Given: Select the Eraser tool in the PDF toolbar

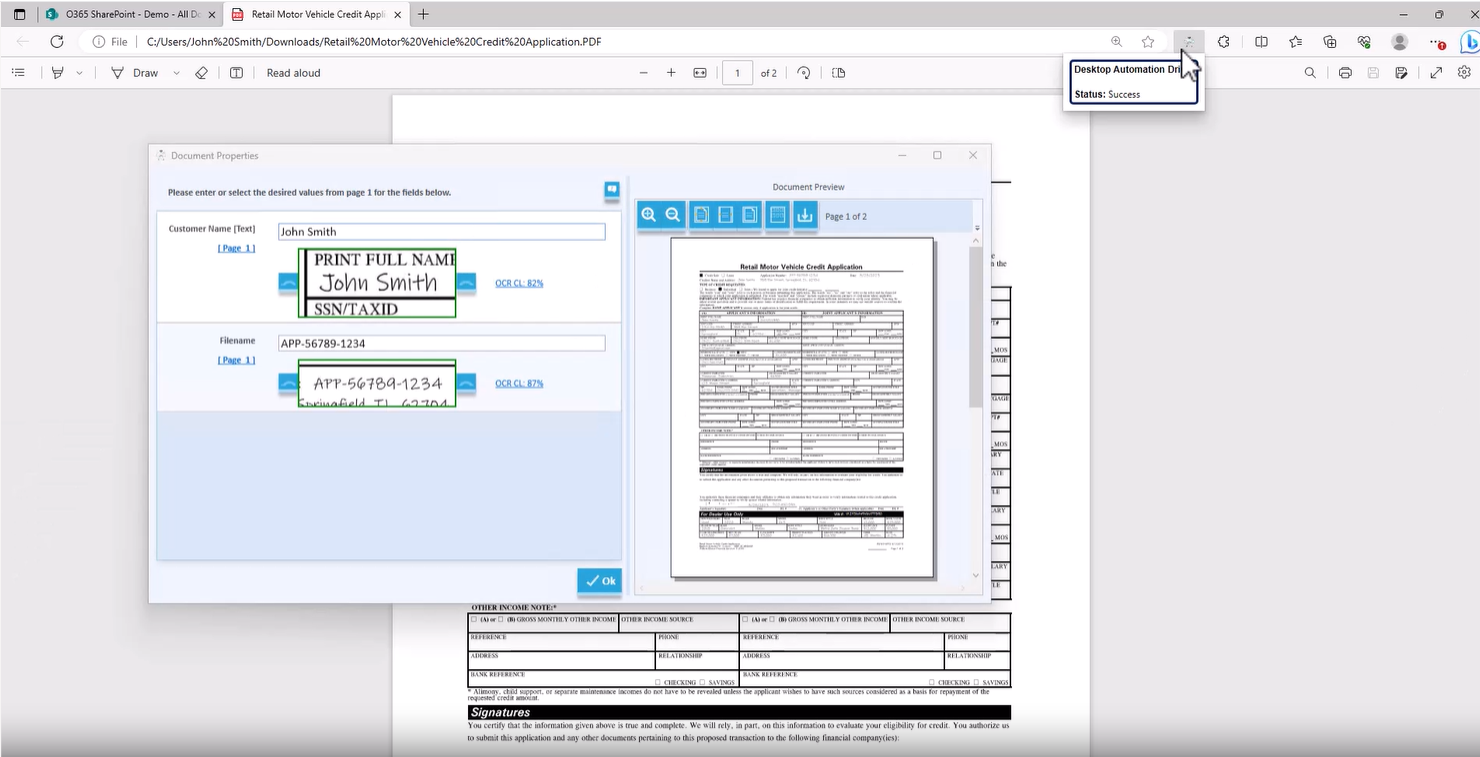Looking at the screenshot, I should click(x=202, y=72).
